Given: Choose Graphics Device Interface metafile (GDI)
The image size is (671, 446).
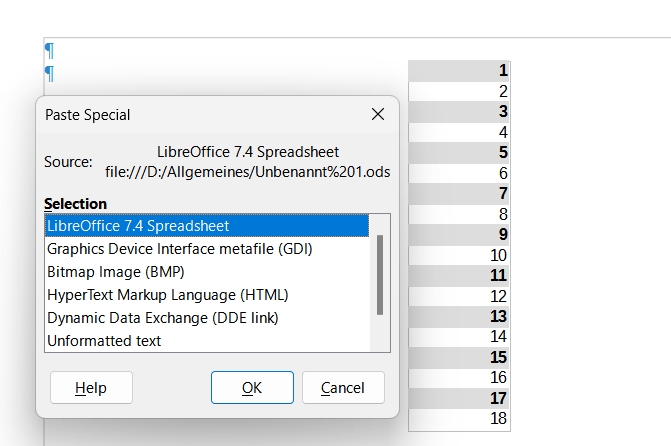Looking at the screenshot, I should tap(207, 249).
